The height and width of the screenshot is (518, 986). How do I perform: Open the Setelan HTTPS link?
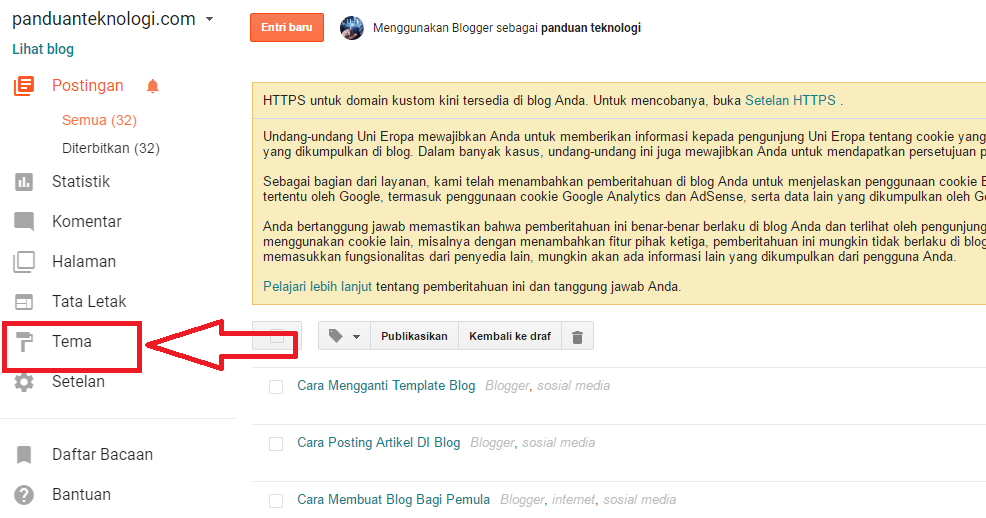click(x=790, y=101)
